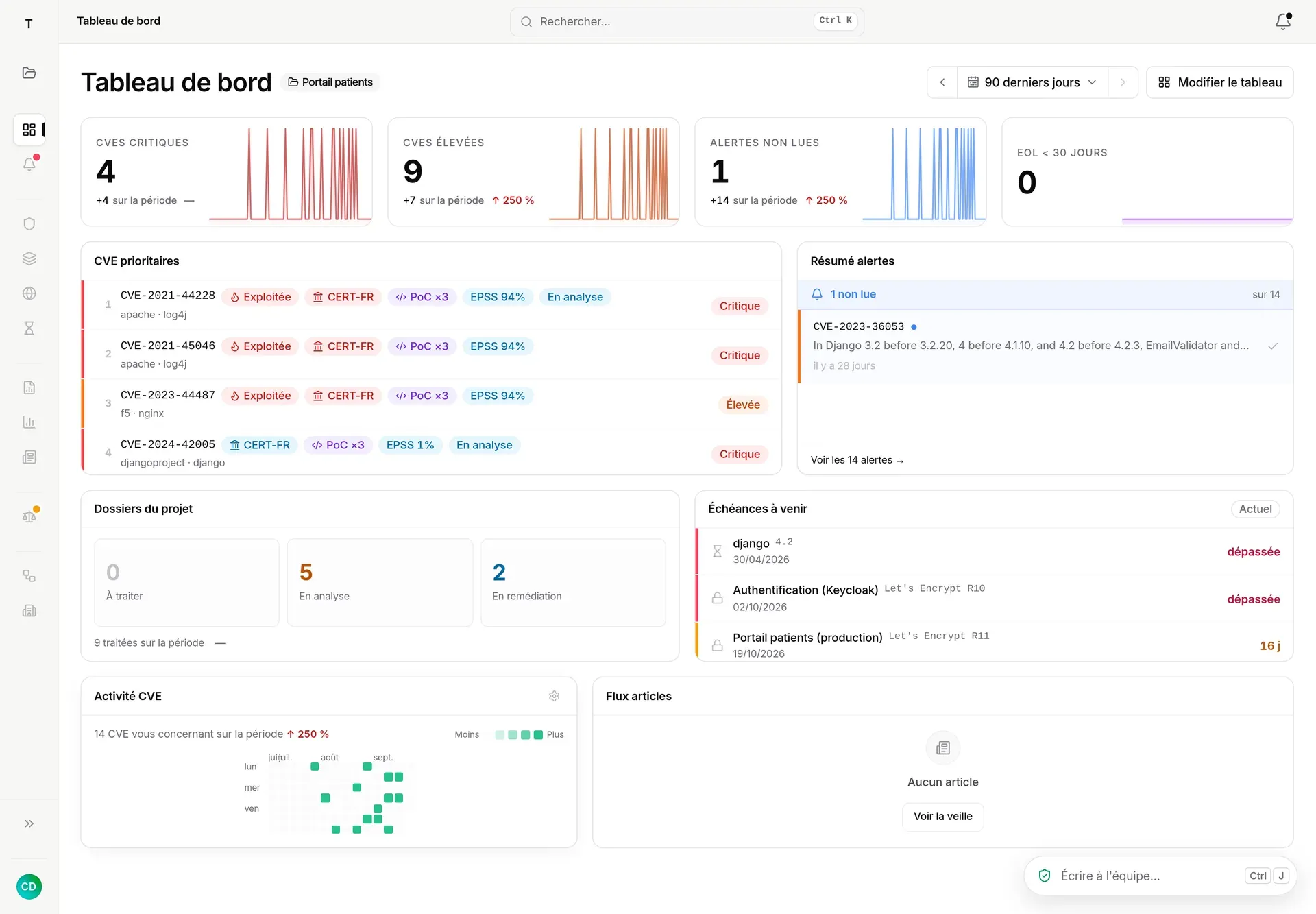Open the stacked layers icon in sidebar
The width and height of the screenshot is (1316, 914).
click(29, 258)
